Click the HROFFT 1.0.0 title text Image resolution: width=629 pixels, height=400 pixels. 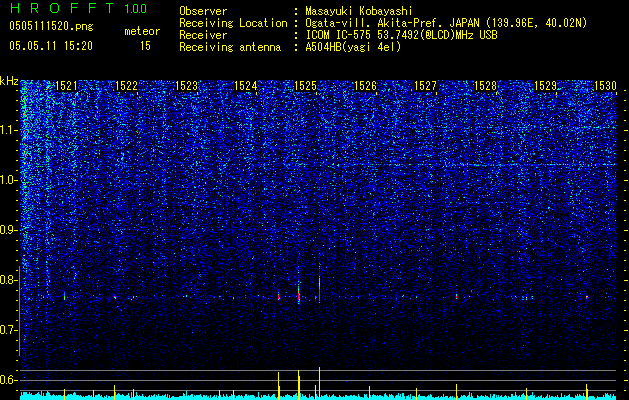tap(78, 8)
